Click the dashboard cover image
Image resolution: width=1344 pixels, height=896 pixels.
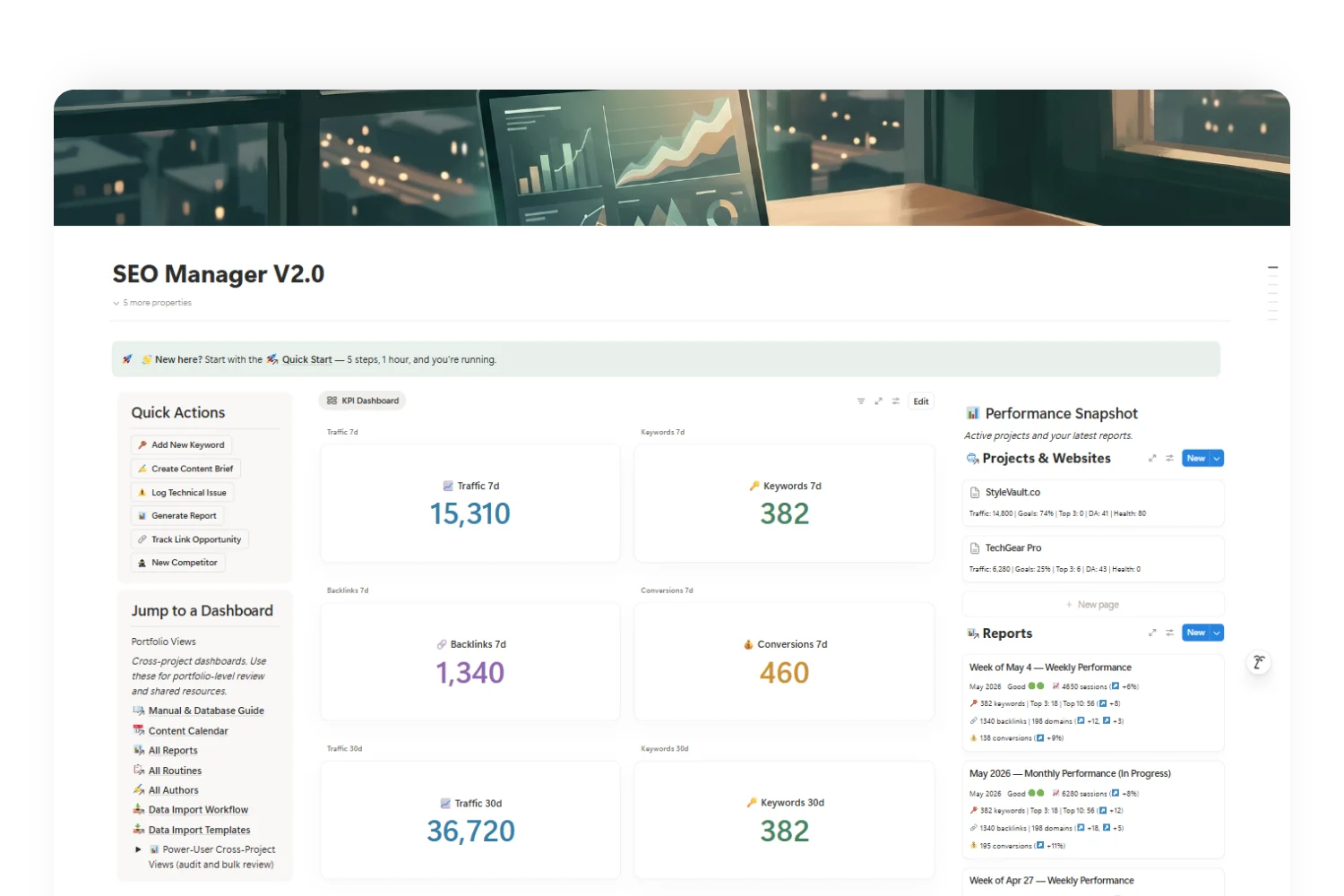pyautogui.click(x=672, y=158)
